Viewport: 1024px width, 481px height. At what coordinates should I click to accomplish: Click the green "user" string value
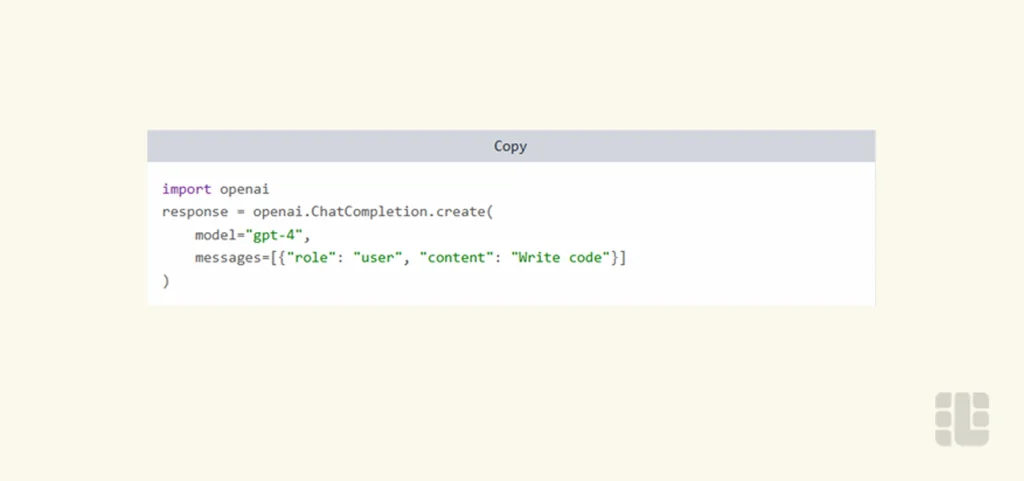pos(381,258)
